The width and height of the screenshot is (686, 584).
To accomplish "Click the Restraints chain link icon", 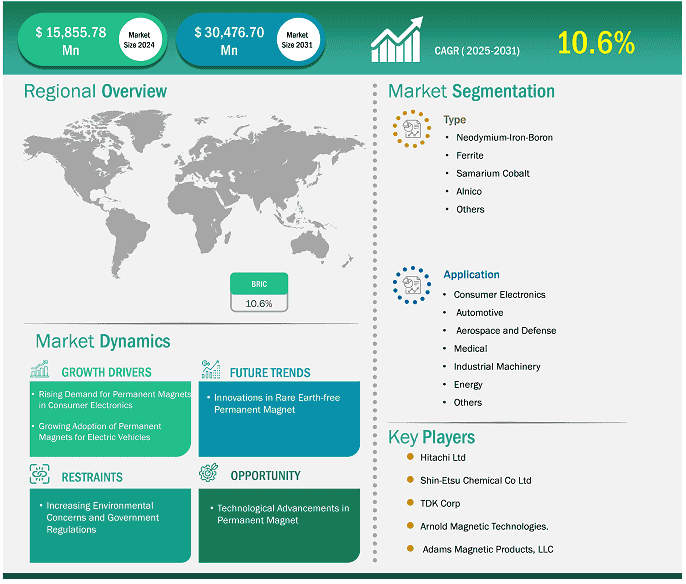I will click(39, 474).
